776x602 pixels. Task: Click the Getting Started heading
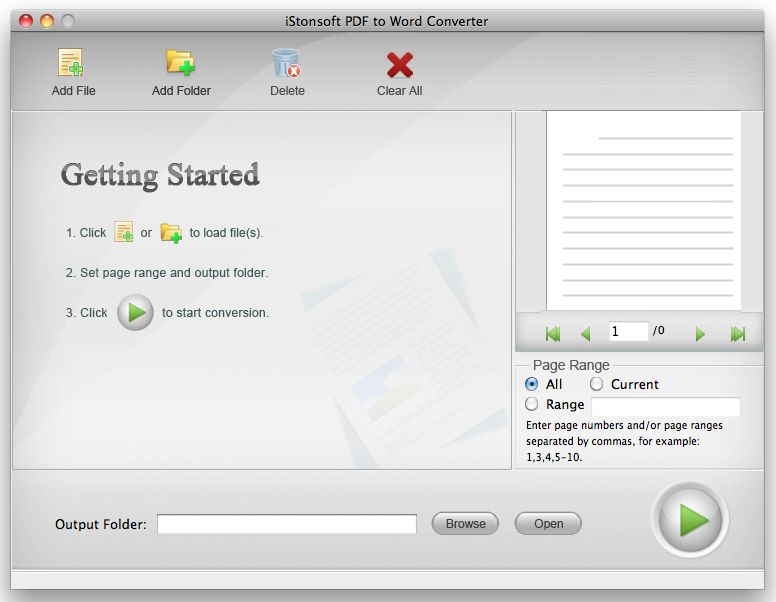click(x=160, y=175)
